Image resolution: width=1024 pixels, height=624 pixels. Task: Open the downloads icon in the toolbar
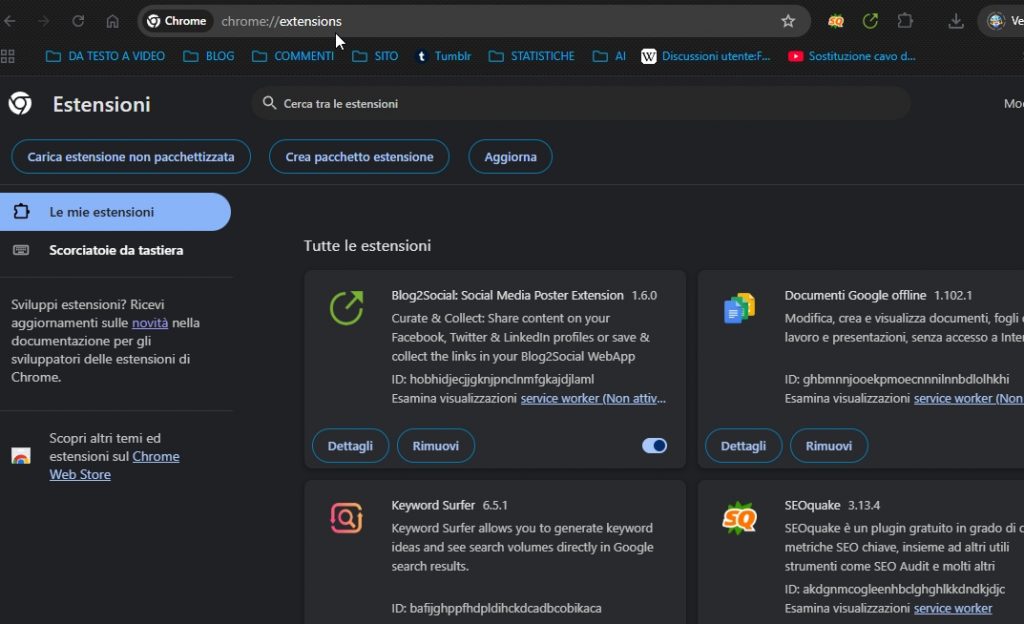pos(955,21)
